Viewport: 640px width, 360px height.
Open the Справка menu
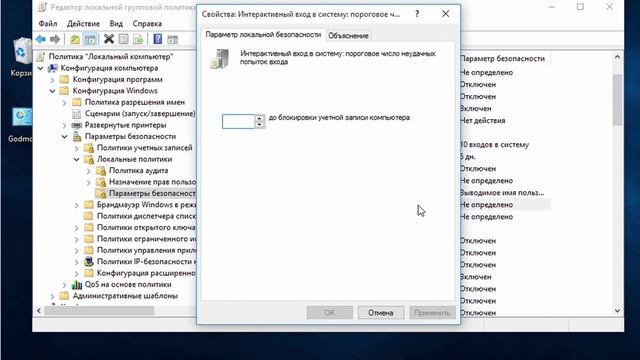coord(147,24)
